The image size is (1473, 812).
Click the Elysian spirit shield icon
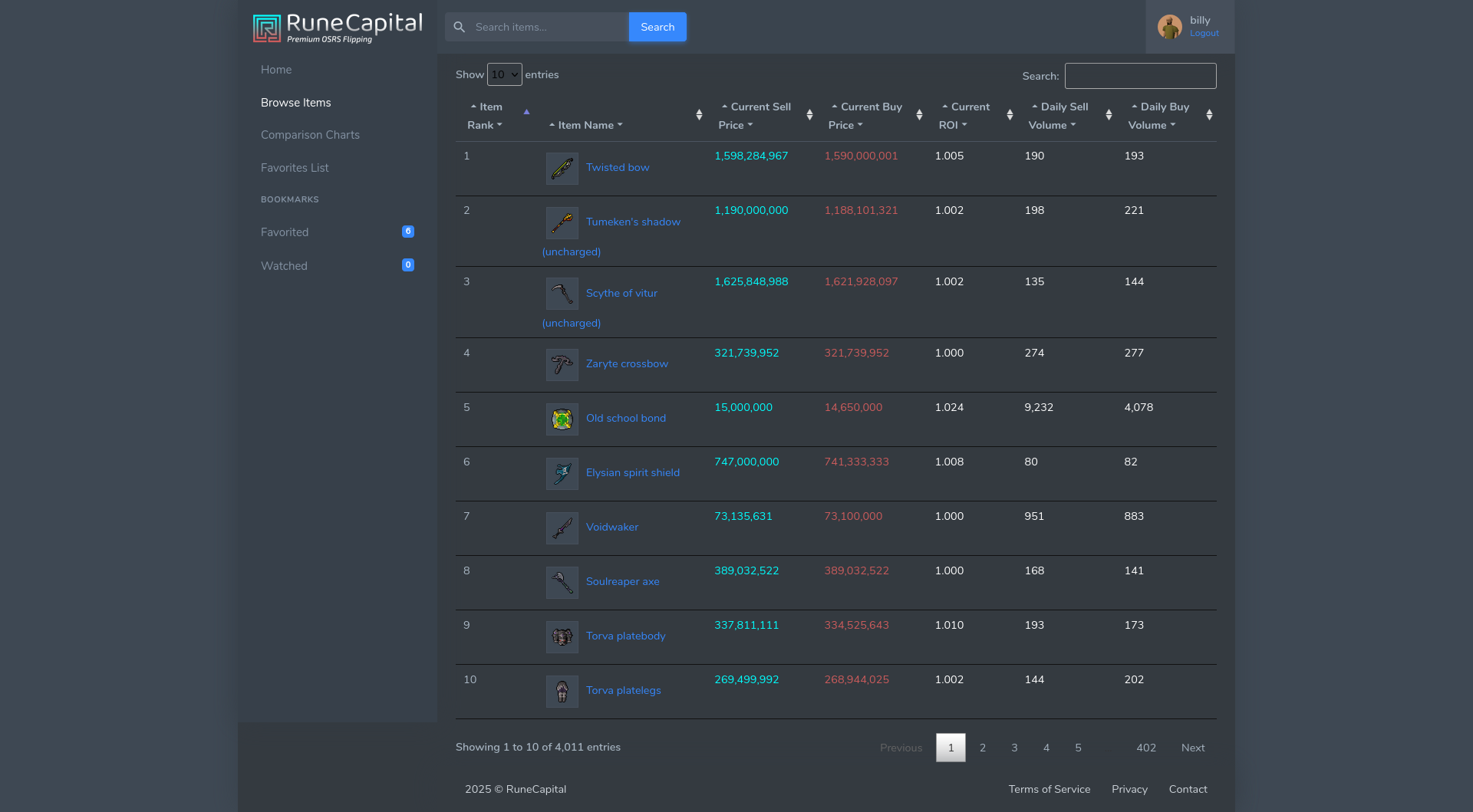562,474
